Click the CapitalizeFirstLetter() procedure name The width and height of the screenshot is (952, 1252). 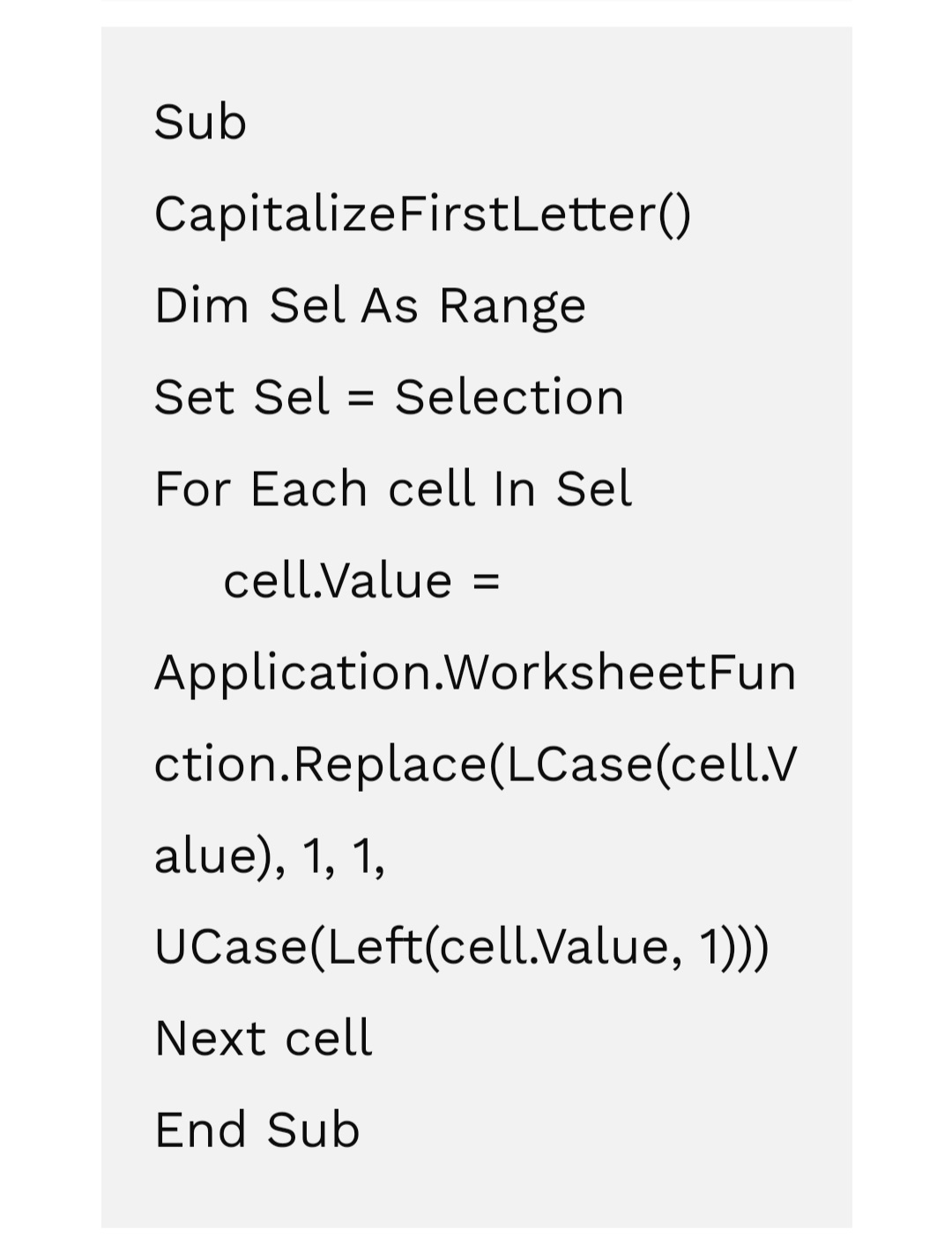tap(422, 214)
